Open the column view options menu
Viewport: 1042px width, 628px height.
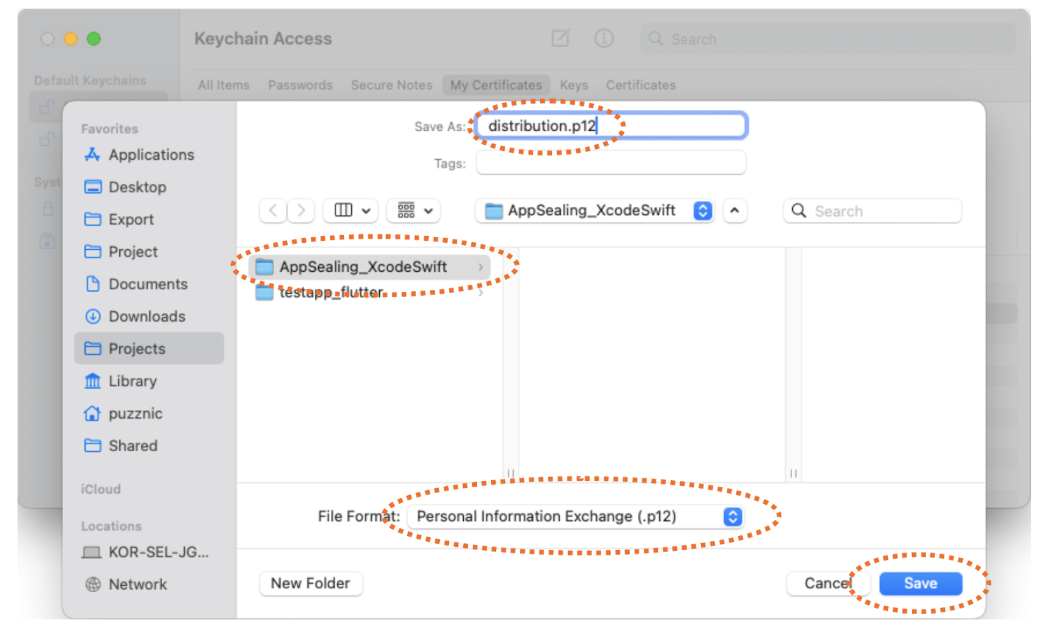point(353,211)
